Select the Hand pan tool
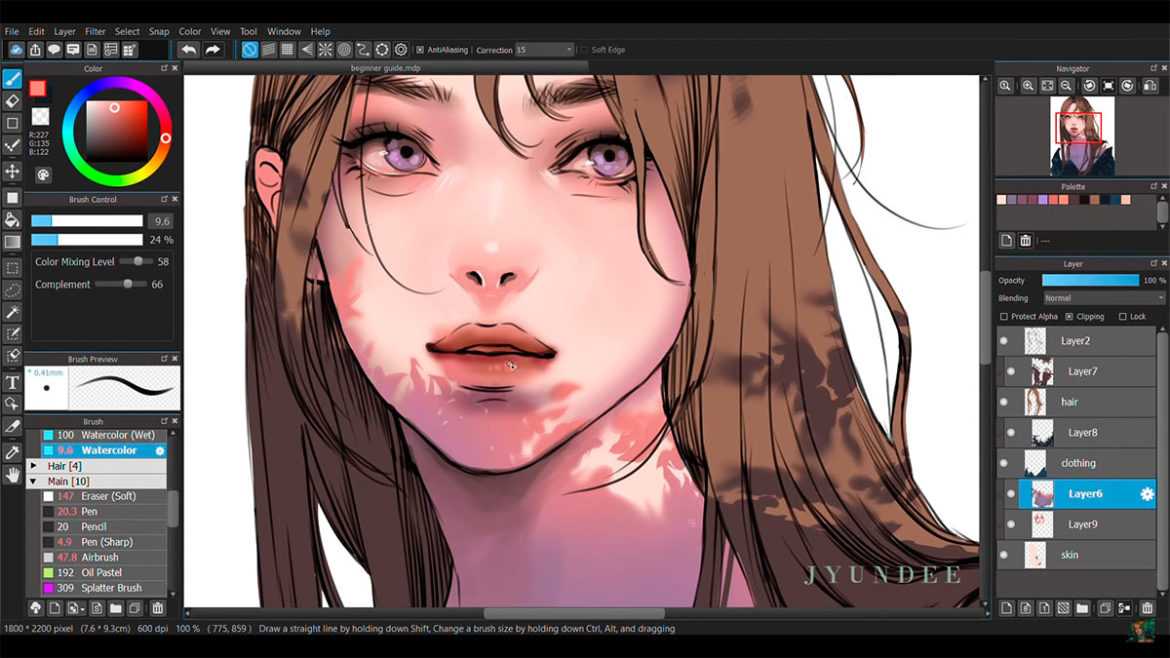Screen dimensions: 1170x658 pyautogui.click(x=12, y=475)
